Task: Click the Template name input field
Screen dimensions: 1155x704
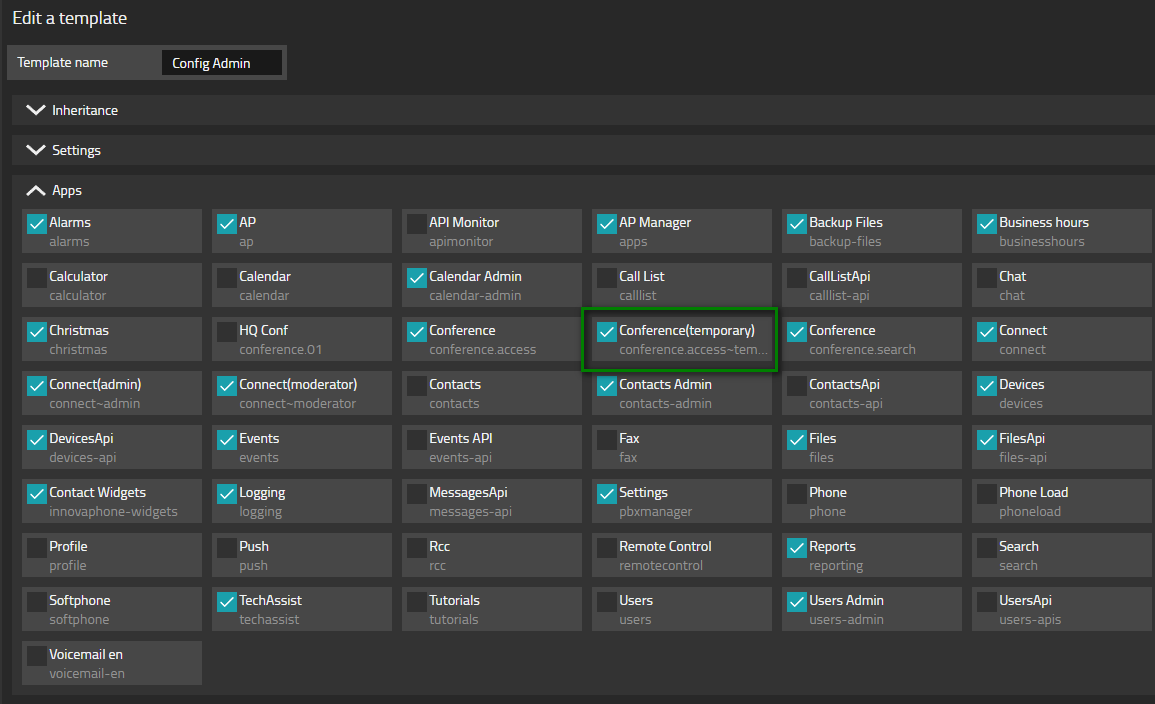Action: 222,63
